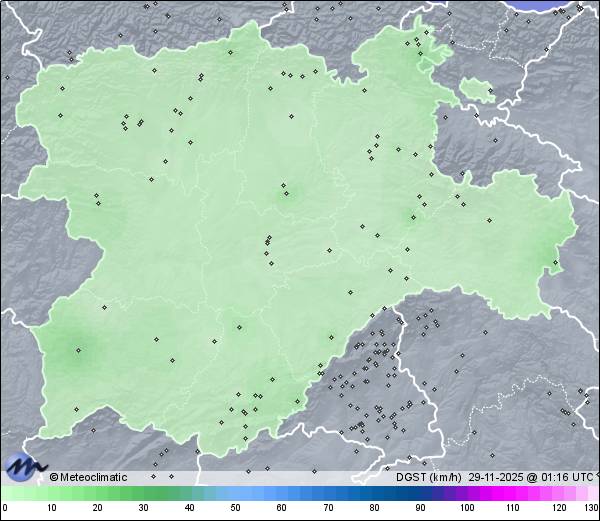This screenshot has width=600, height=521.
Task: Click the 120 legend number label
Action: pos(558,509)
